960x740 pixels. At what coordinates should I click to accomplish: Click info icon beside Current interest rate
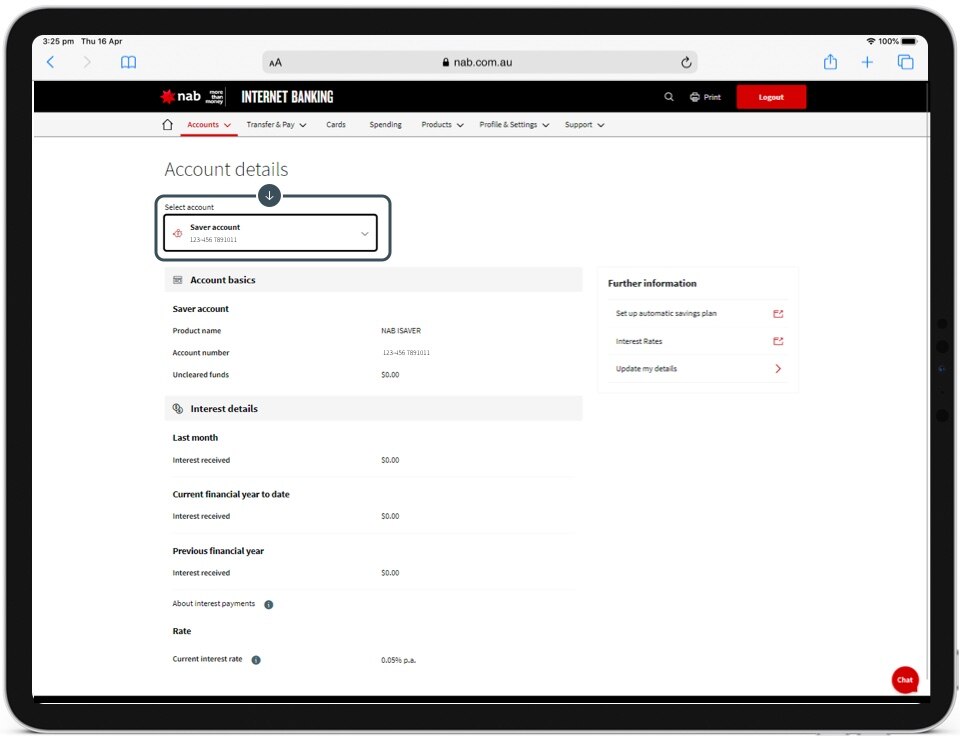pos(256,660)
